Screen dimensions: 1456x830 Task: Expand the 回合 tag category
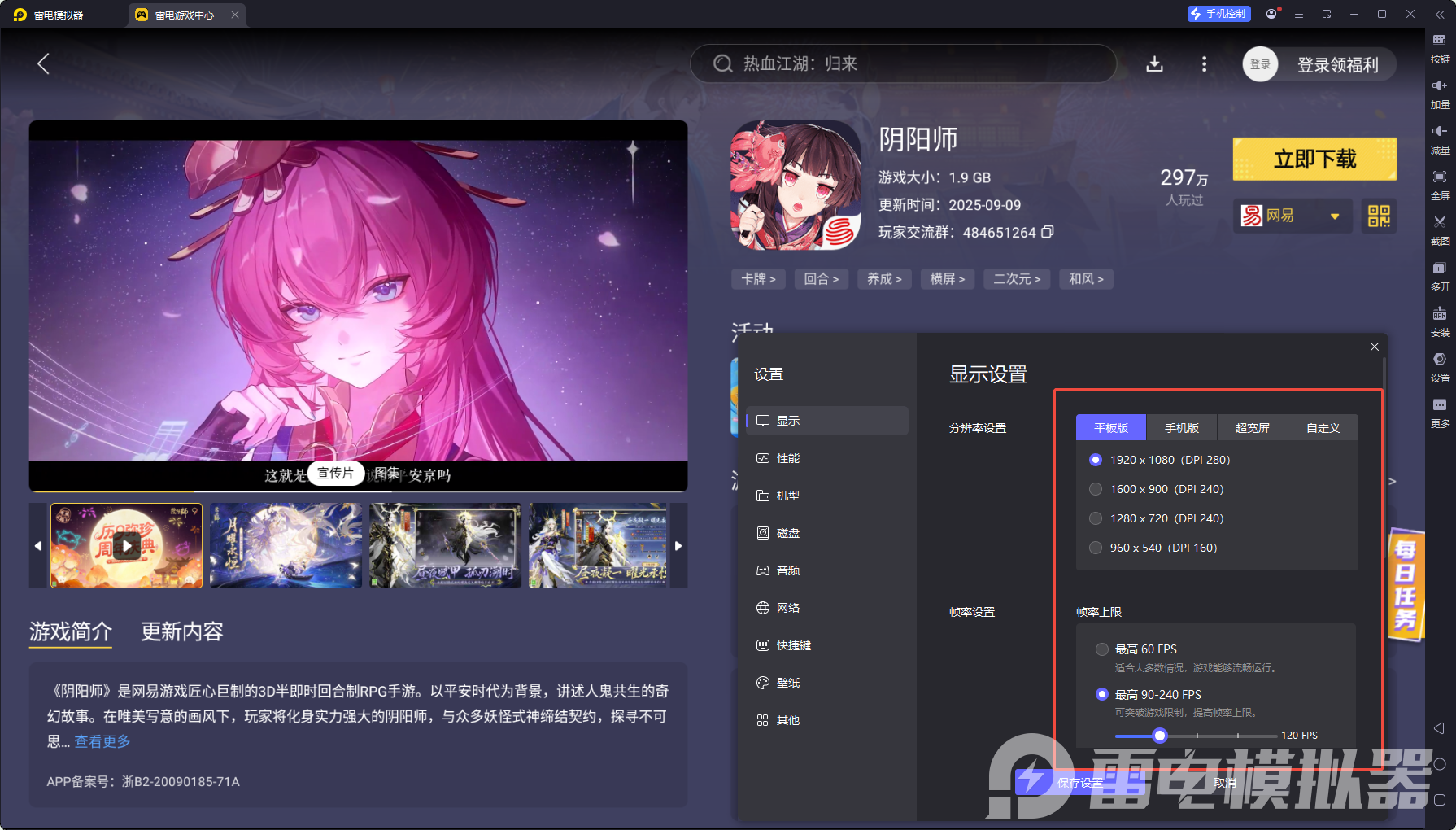[822, 279]
